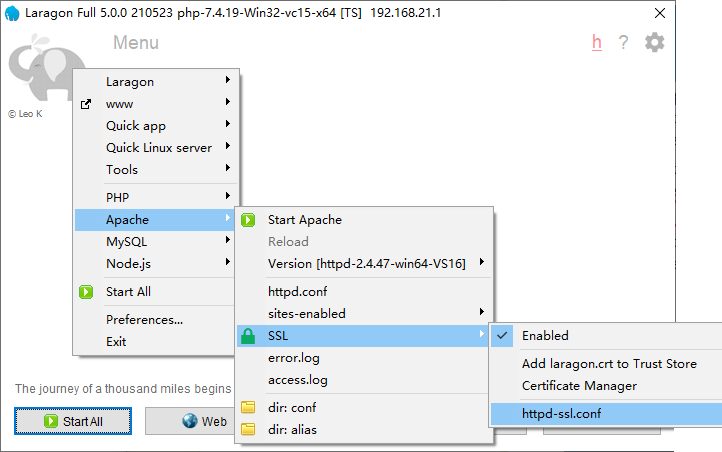Select the Apache menu entry
The width and height of the screenshot is (722, 452).
point(154,220)
